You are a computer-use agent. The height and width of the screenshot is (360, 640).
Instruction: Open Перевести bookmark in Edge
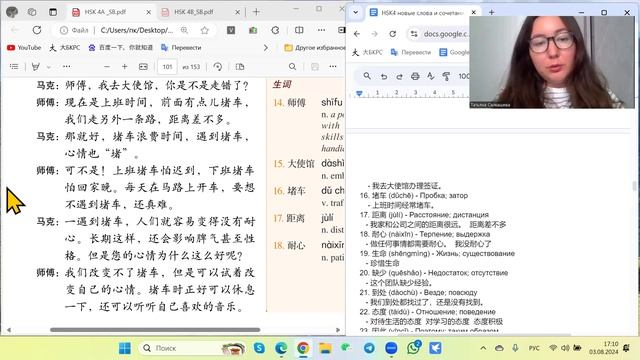coord(181,48)
